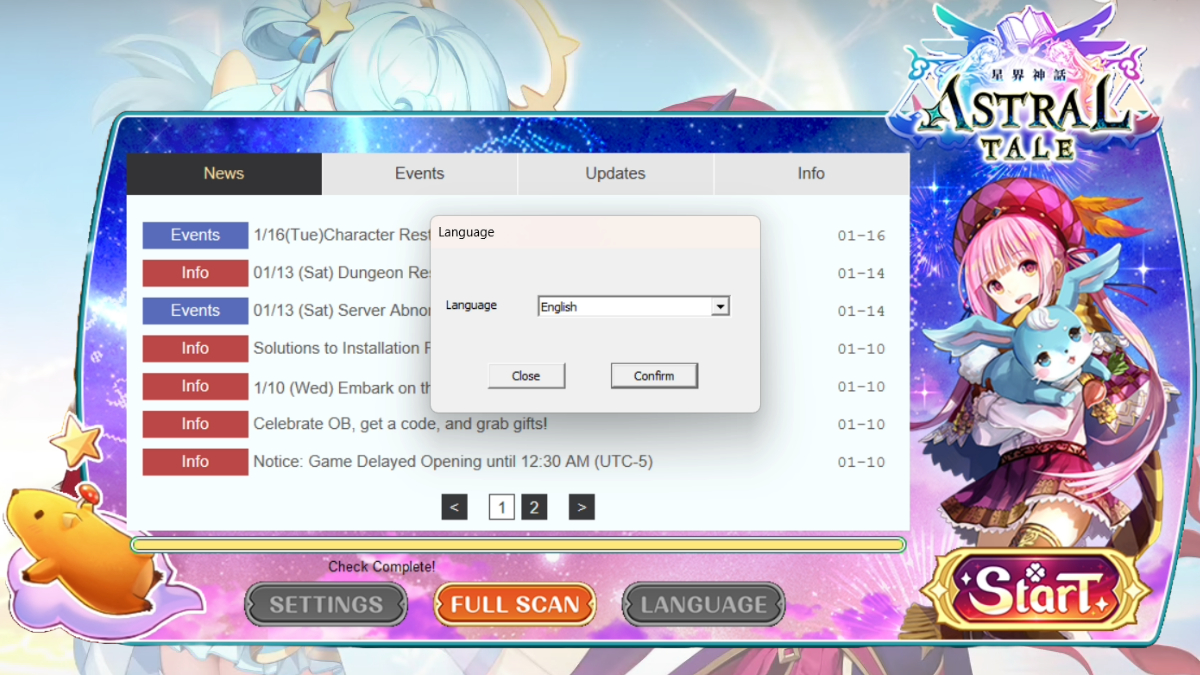The image size is (1200, 675).
Task: Go to news page 2
Action: (533, 507)
